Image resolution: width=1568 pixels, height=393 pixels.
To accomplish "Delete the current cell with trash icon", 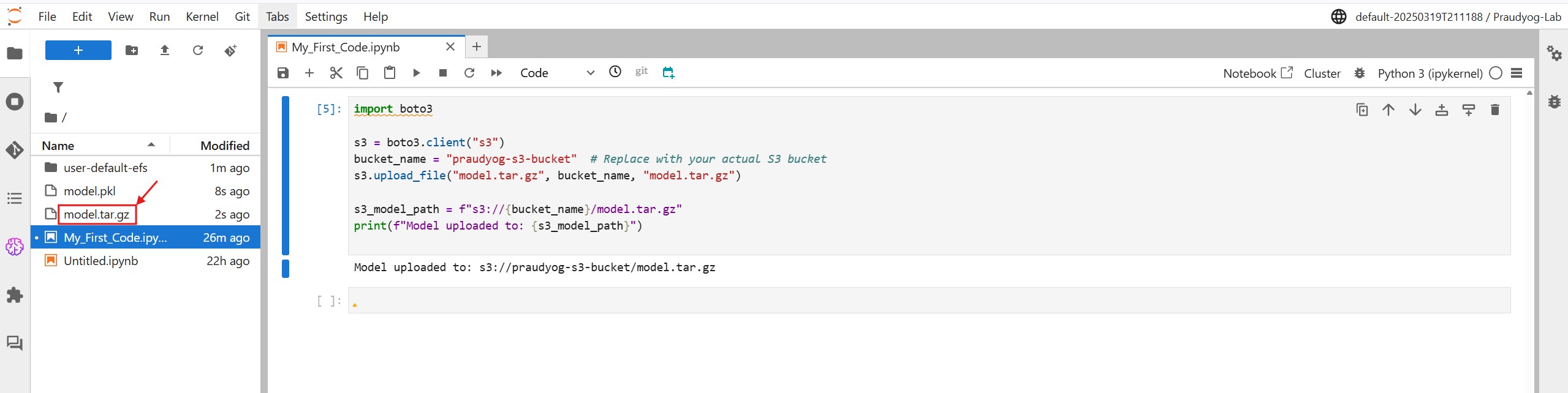I will (1494, 110).
